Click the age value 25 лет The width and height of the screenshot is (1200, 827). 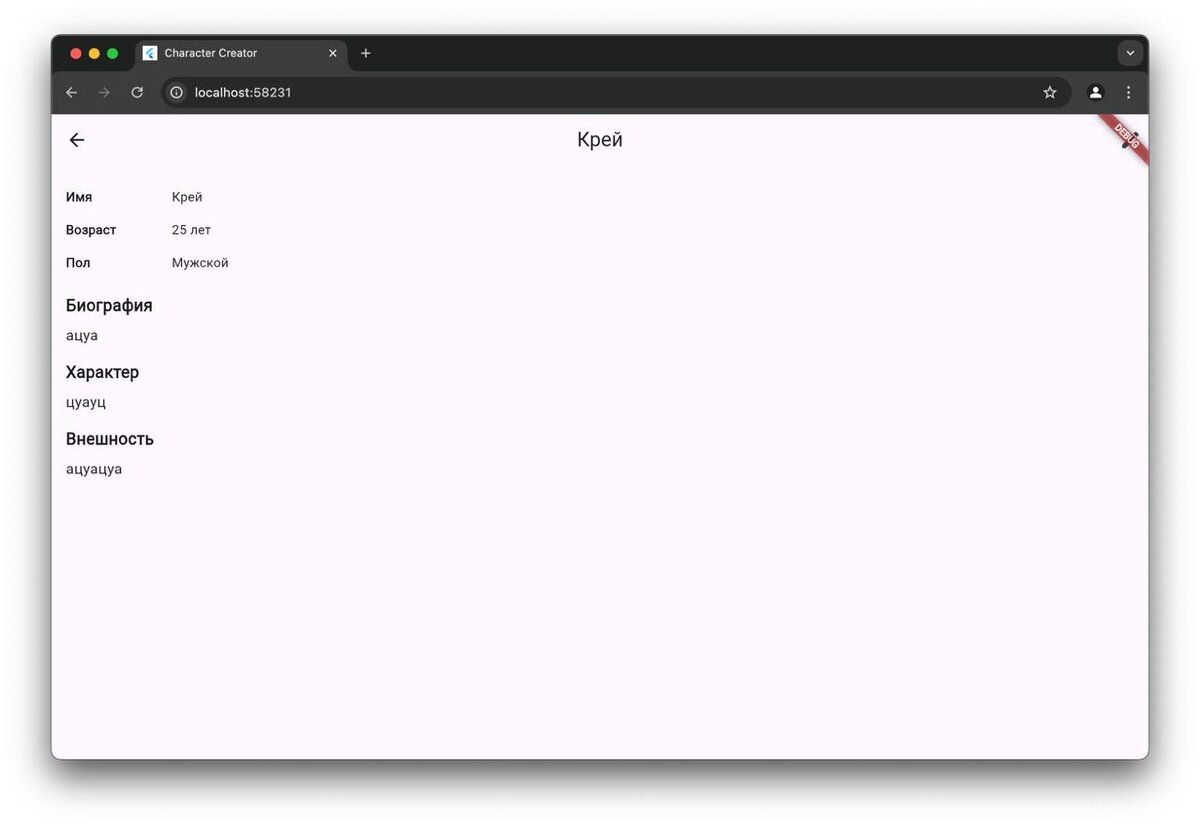tap(191, 230)
